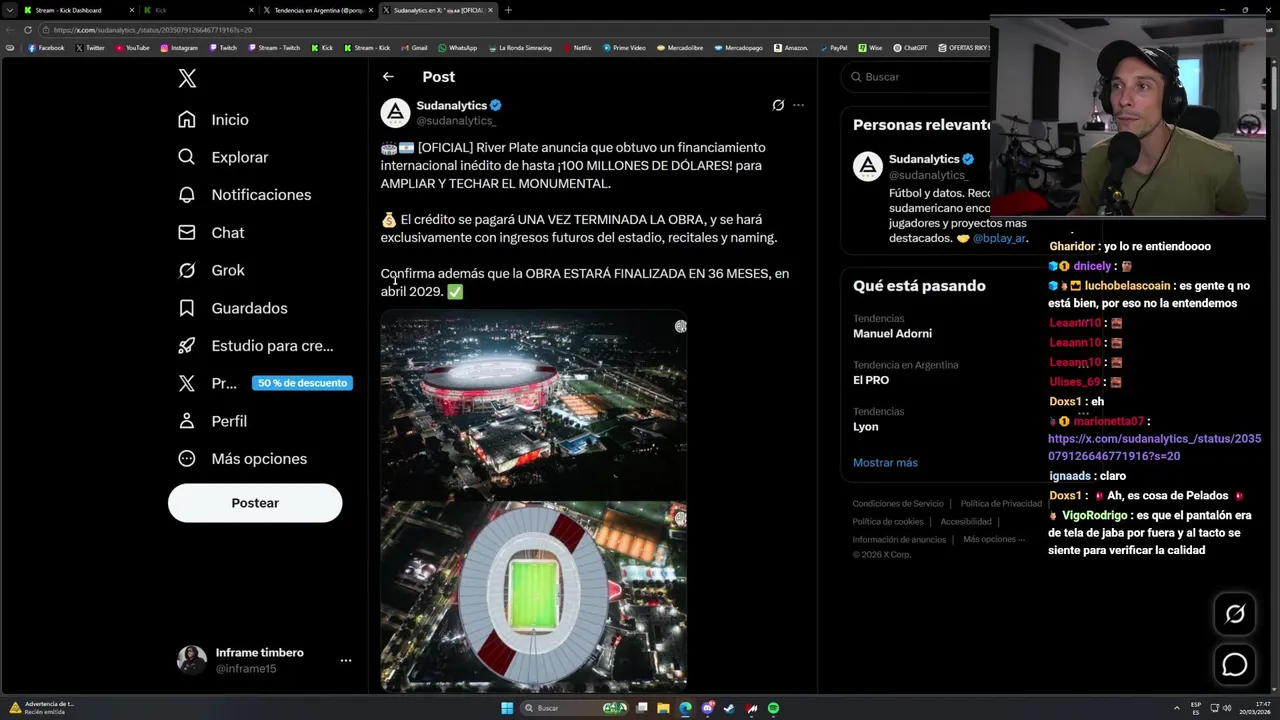Viewport: 1280px width, 720px height.
Task: Click the browser address bar URL
Action: tap(153, 30)
